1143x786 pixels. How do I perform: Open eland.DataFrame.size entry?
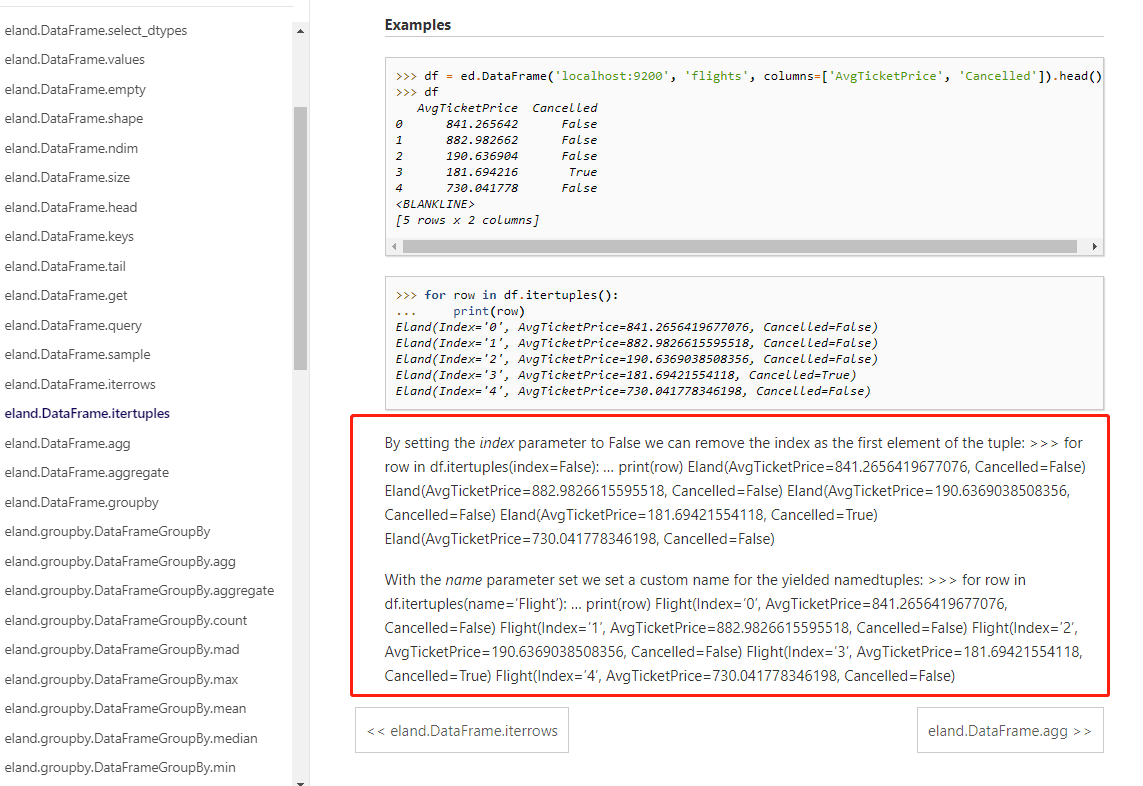(67, 177)
